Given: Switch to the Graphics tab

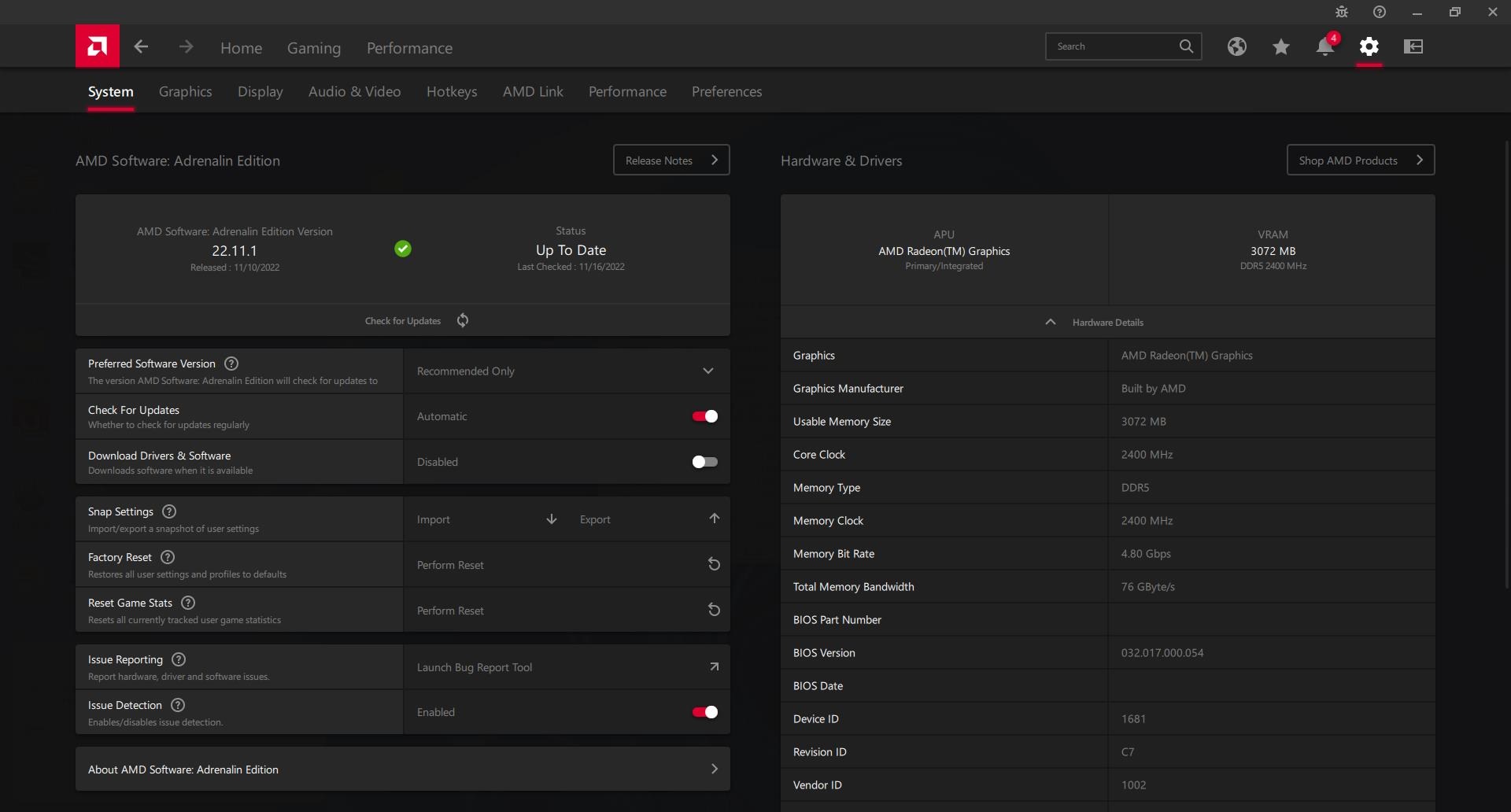Looking at the screenshot, I should click(x=186, y=91).
